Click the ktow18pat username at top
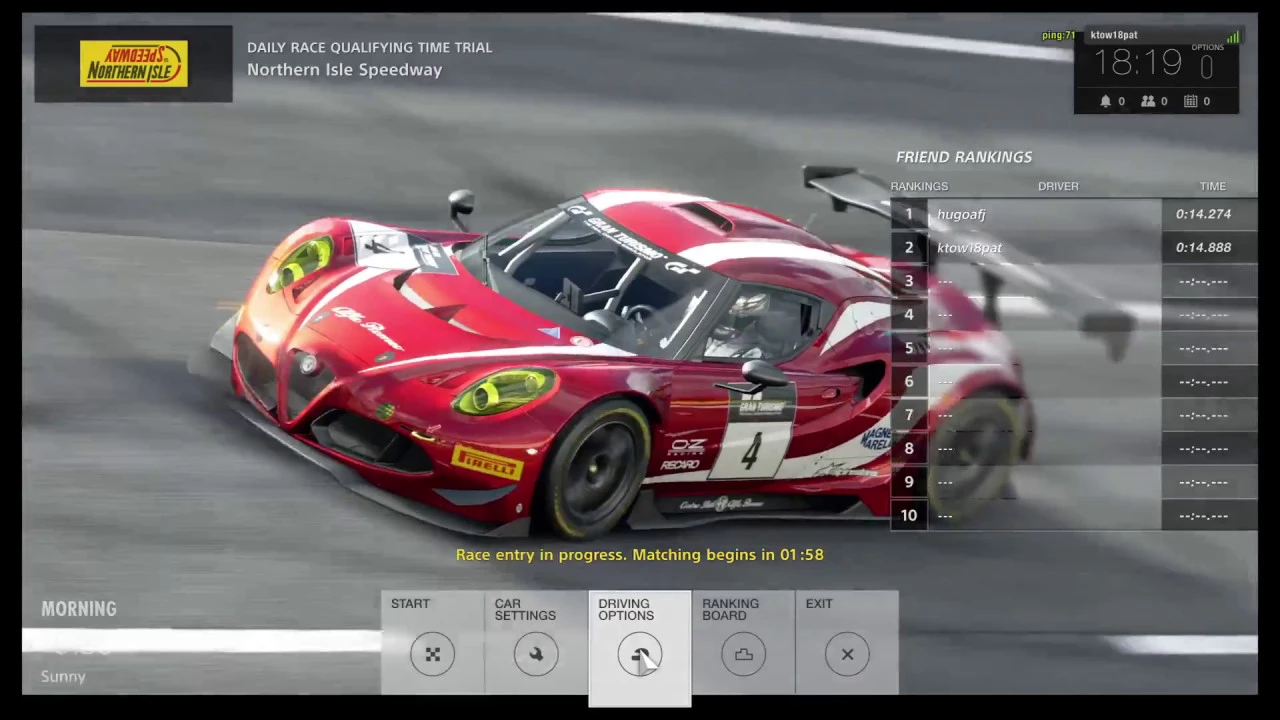Screen dimensions: 1280x720 (1114, 35)
